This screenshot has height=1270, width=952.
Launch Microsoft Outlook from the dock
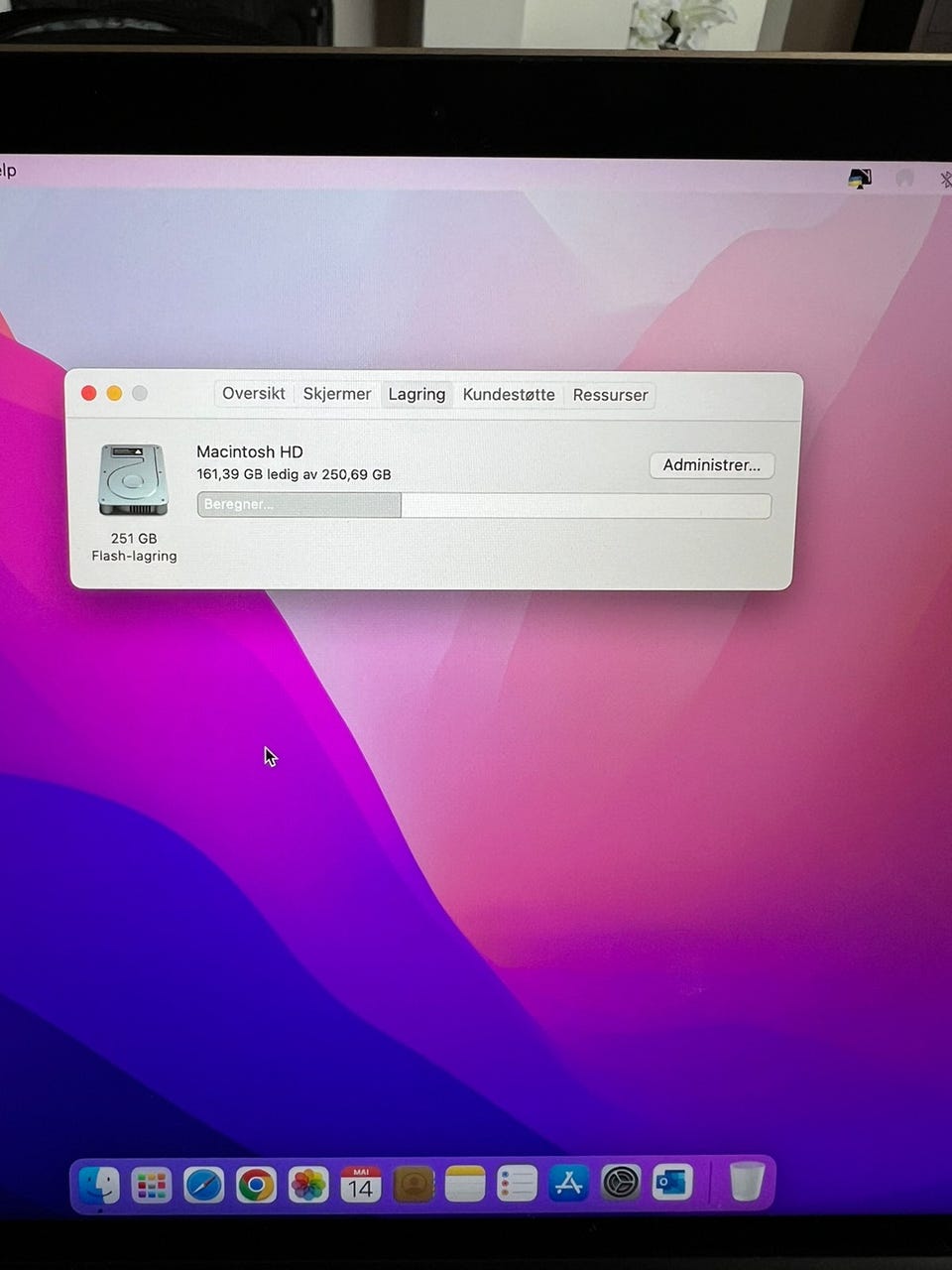point(672,1184)
